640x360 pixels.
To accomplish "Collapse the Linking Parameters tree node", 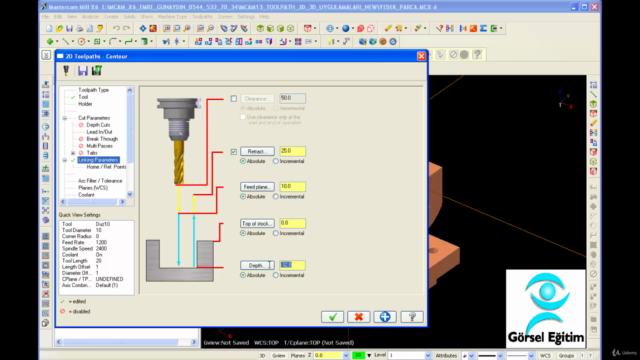I will (64, 160).
